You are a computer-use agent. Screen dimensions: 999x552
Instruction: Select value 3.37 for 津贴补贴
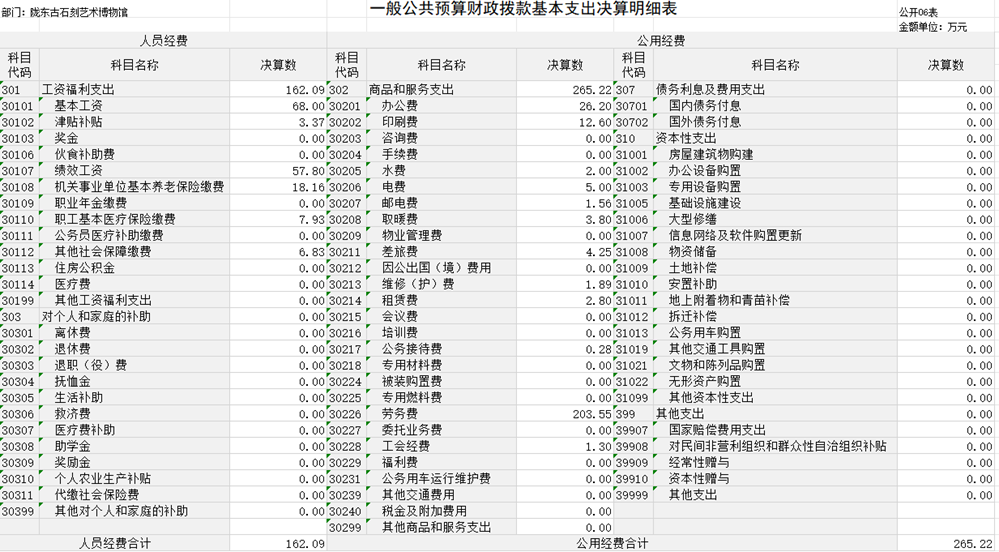(278, 122)
